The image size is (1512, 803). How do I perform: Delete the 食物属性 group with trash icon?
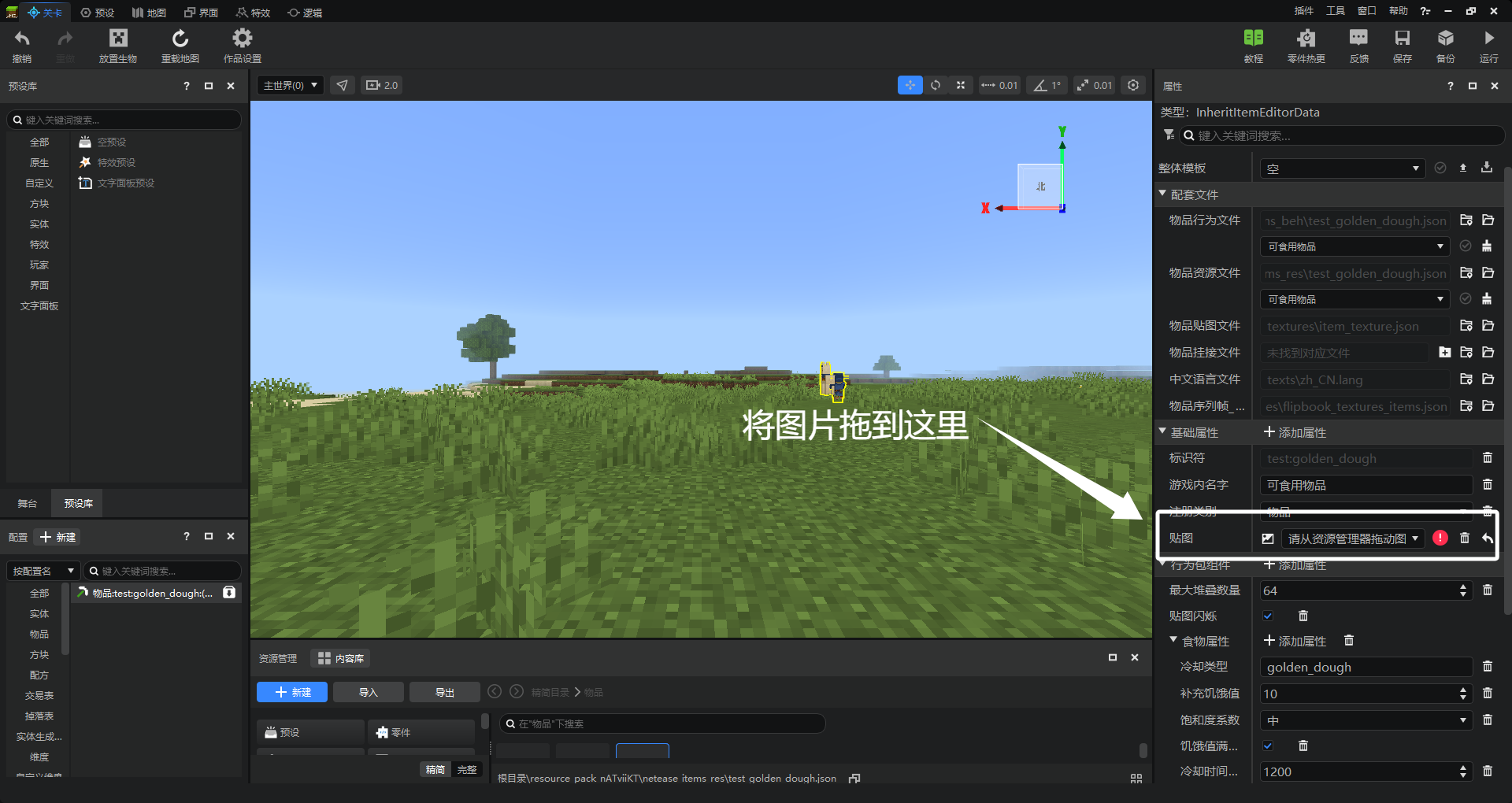pos(1349,641)
